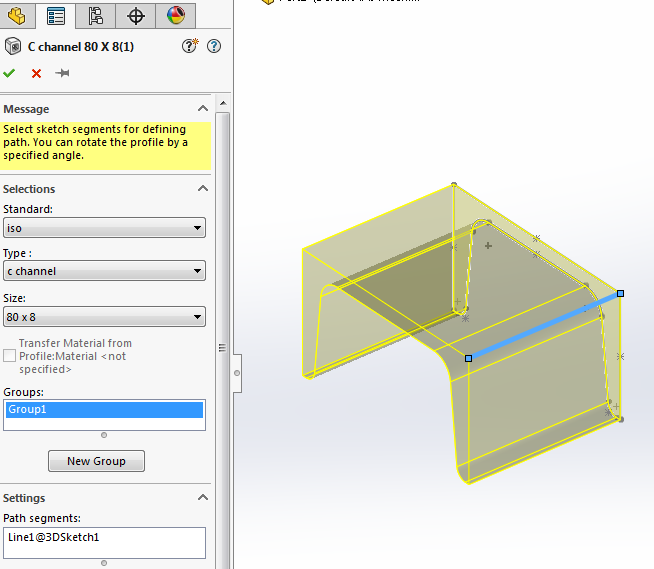Pin the PropertyManager with the pushpin

[62, 73]
